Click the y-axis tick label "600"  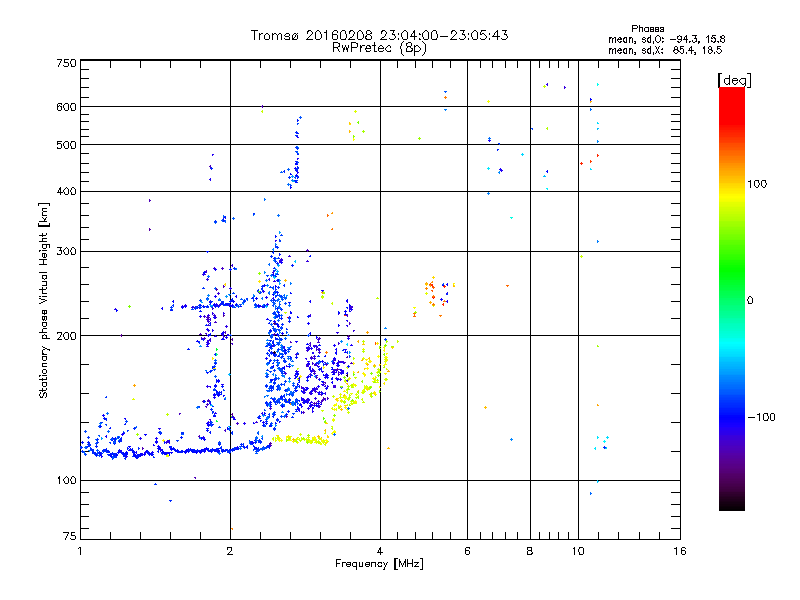[66, 107]
